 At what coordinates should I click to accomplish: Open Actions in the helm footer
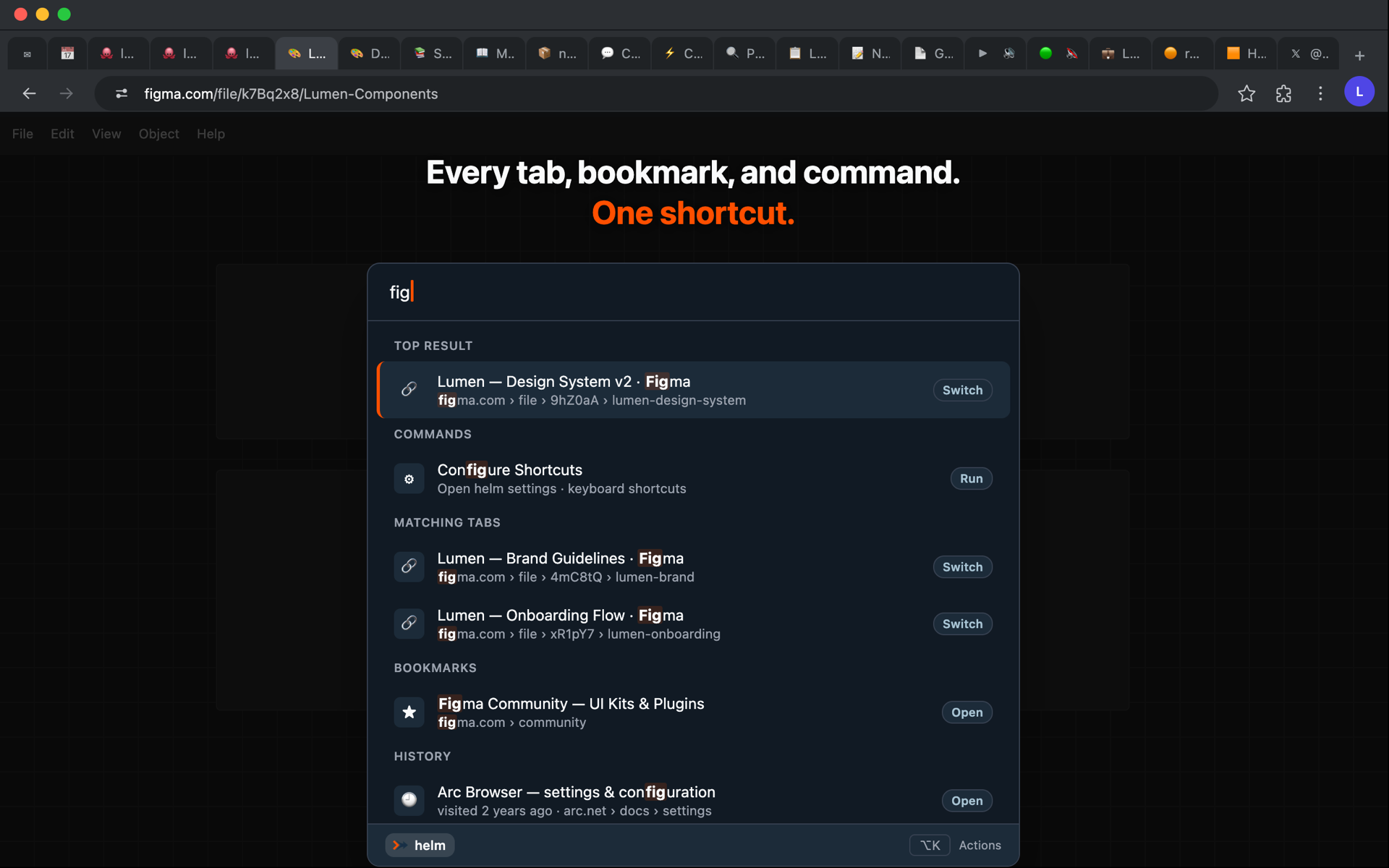[x=980, y=845]
